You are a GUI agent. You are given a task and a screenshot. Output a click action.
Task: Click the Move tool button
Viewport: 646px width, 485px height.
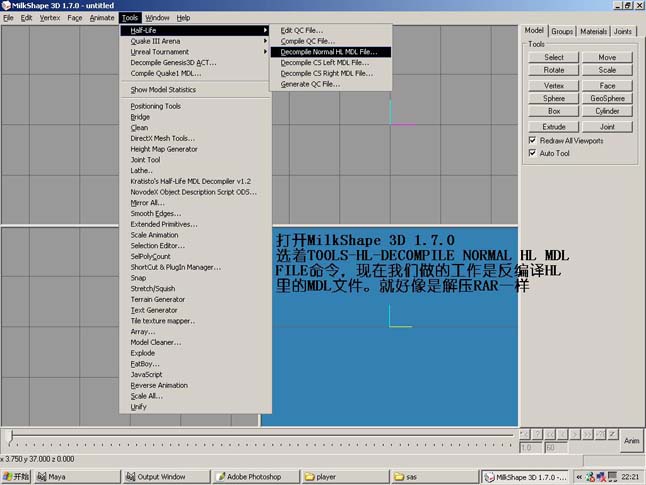coord(607,57)
